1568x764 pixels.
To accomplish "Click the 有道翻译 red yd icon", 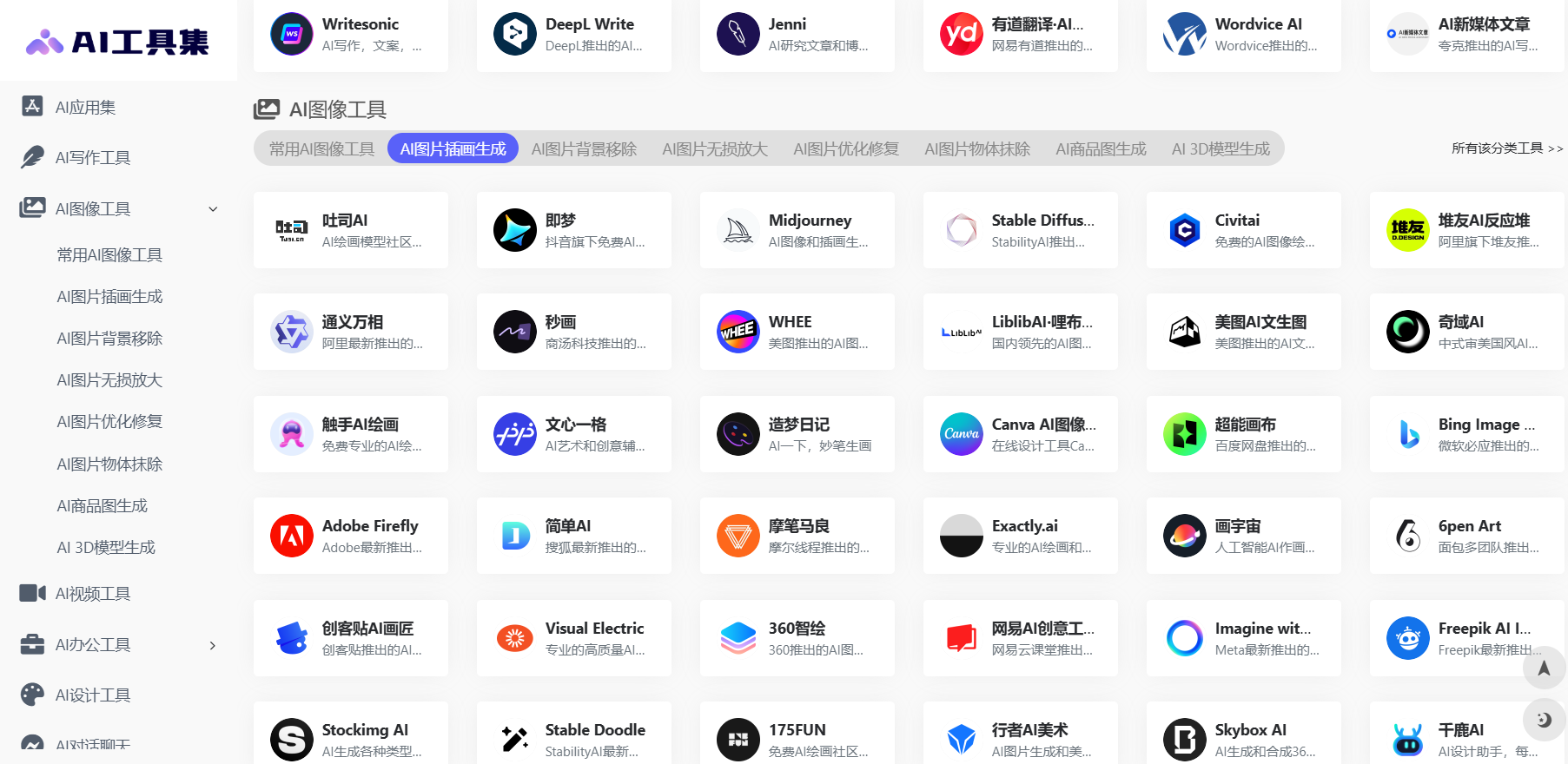I will click(x=962, y=34).
